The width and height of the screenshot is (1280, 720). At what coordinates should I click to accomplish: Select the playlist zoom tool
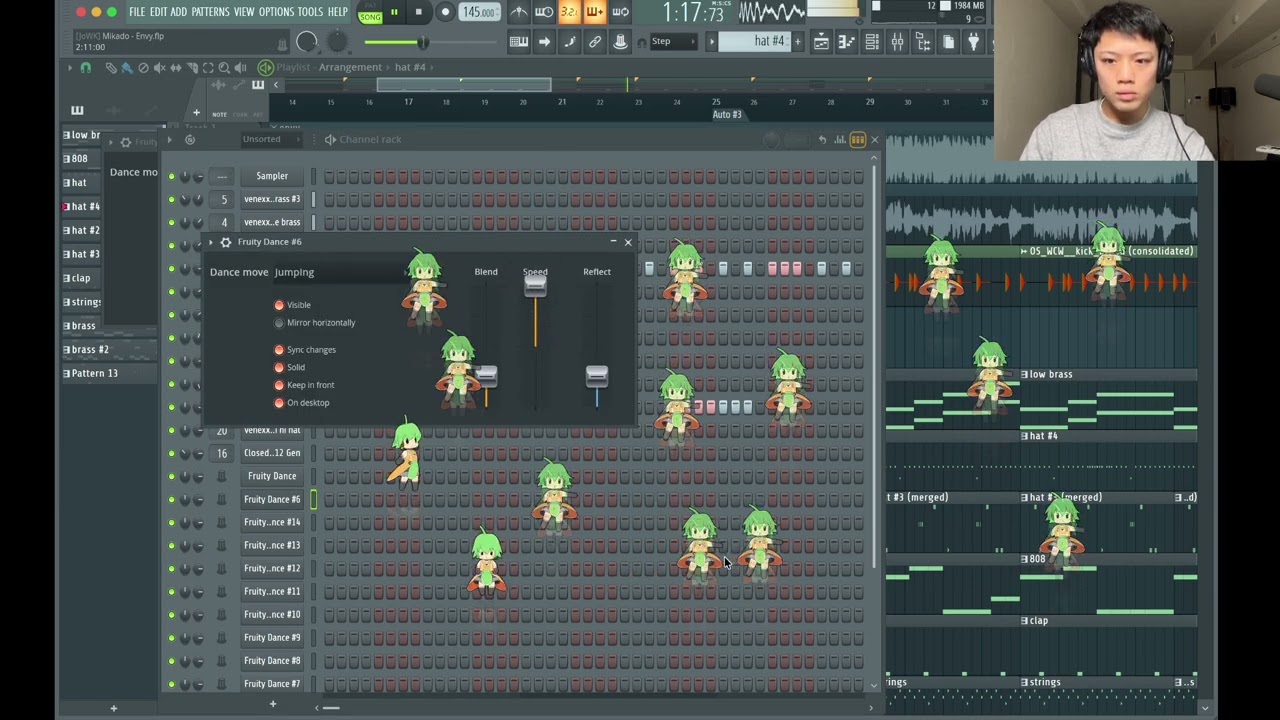click(224, 68)
